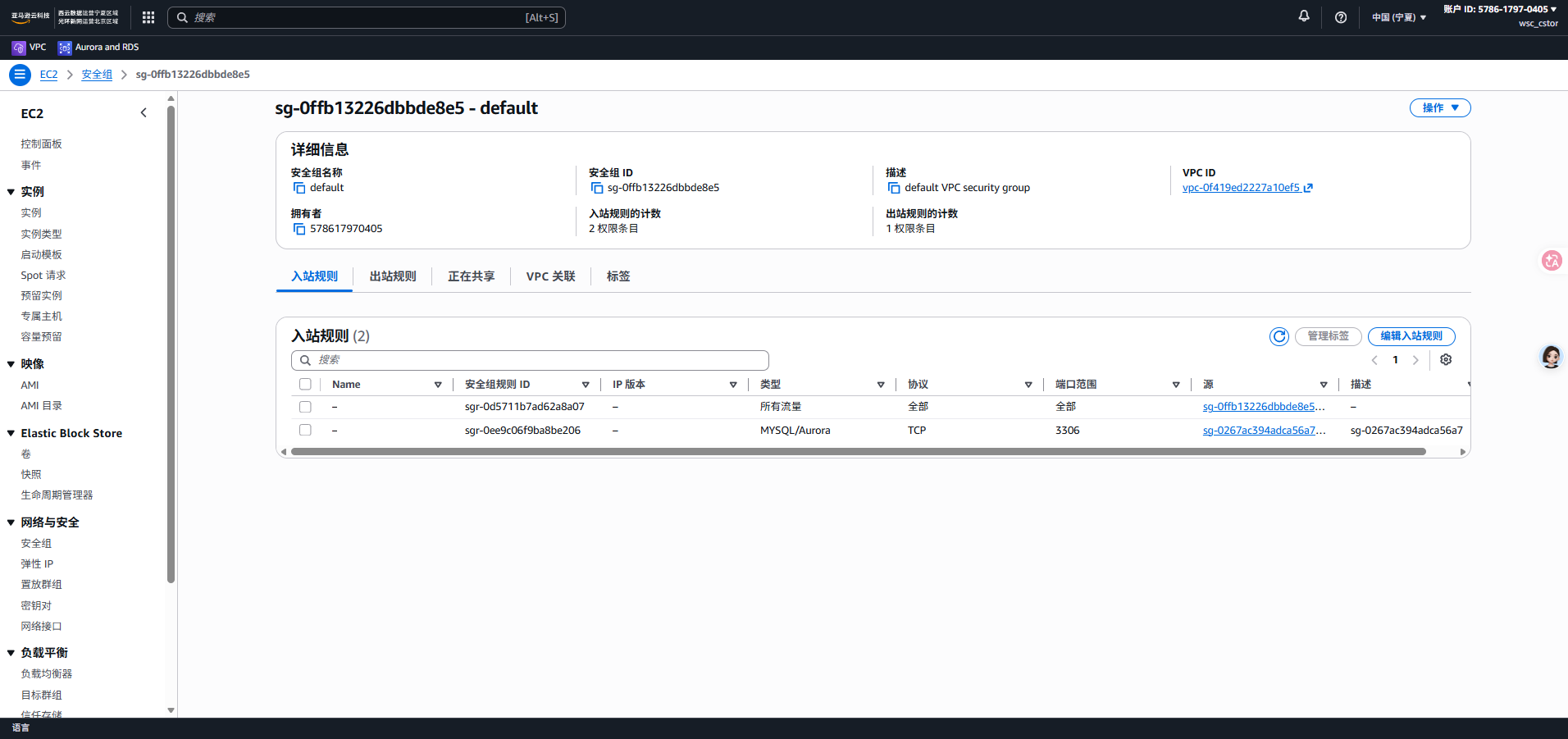
Task: Go to previous page of inbound rules
Action: (x=1374, y=360)
